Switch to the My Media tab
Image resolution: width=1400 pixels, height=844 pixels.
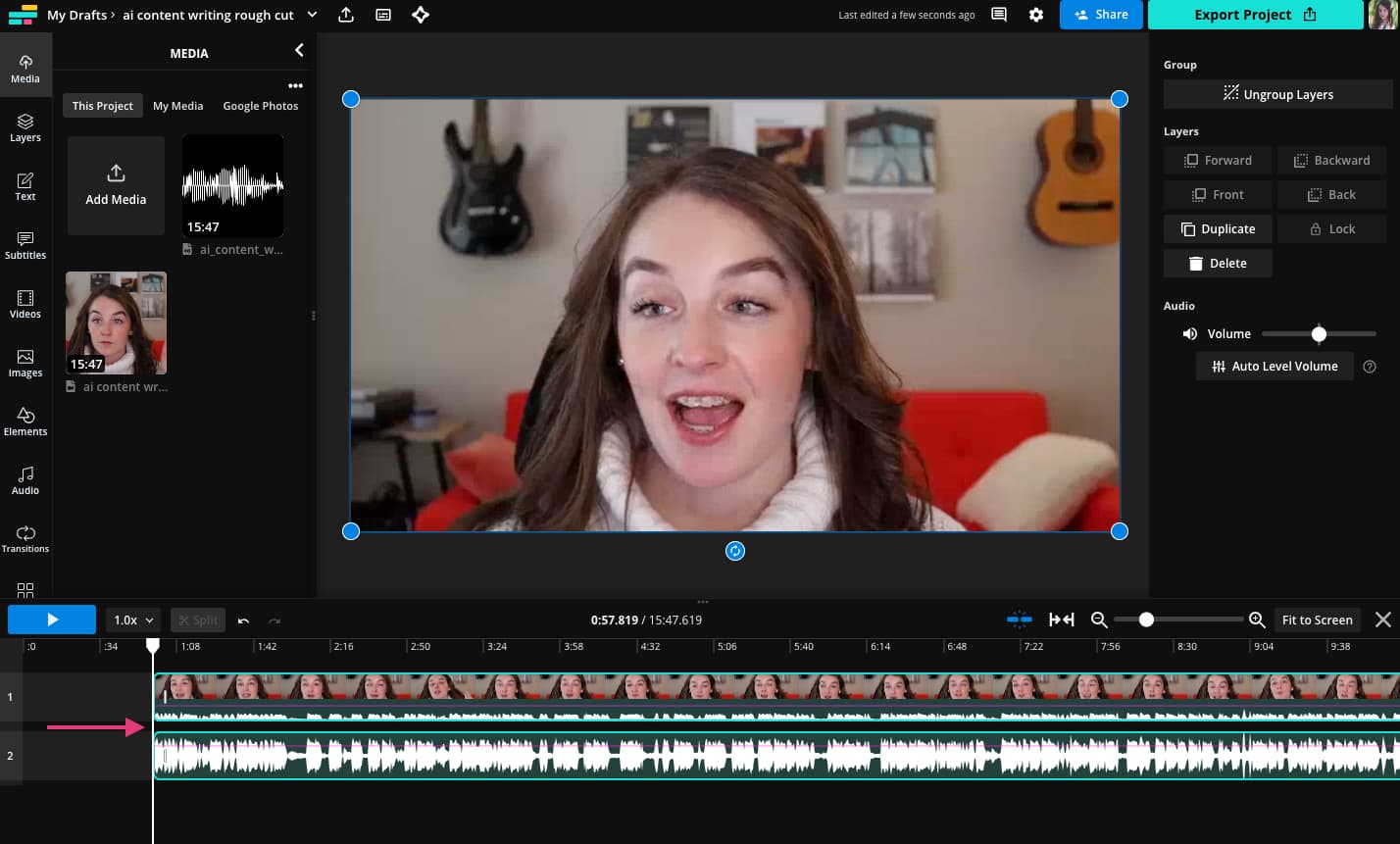click(177, 105)
